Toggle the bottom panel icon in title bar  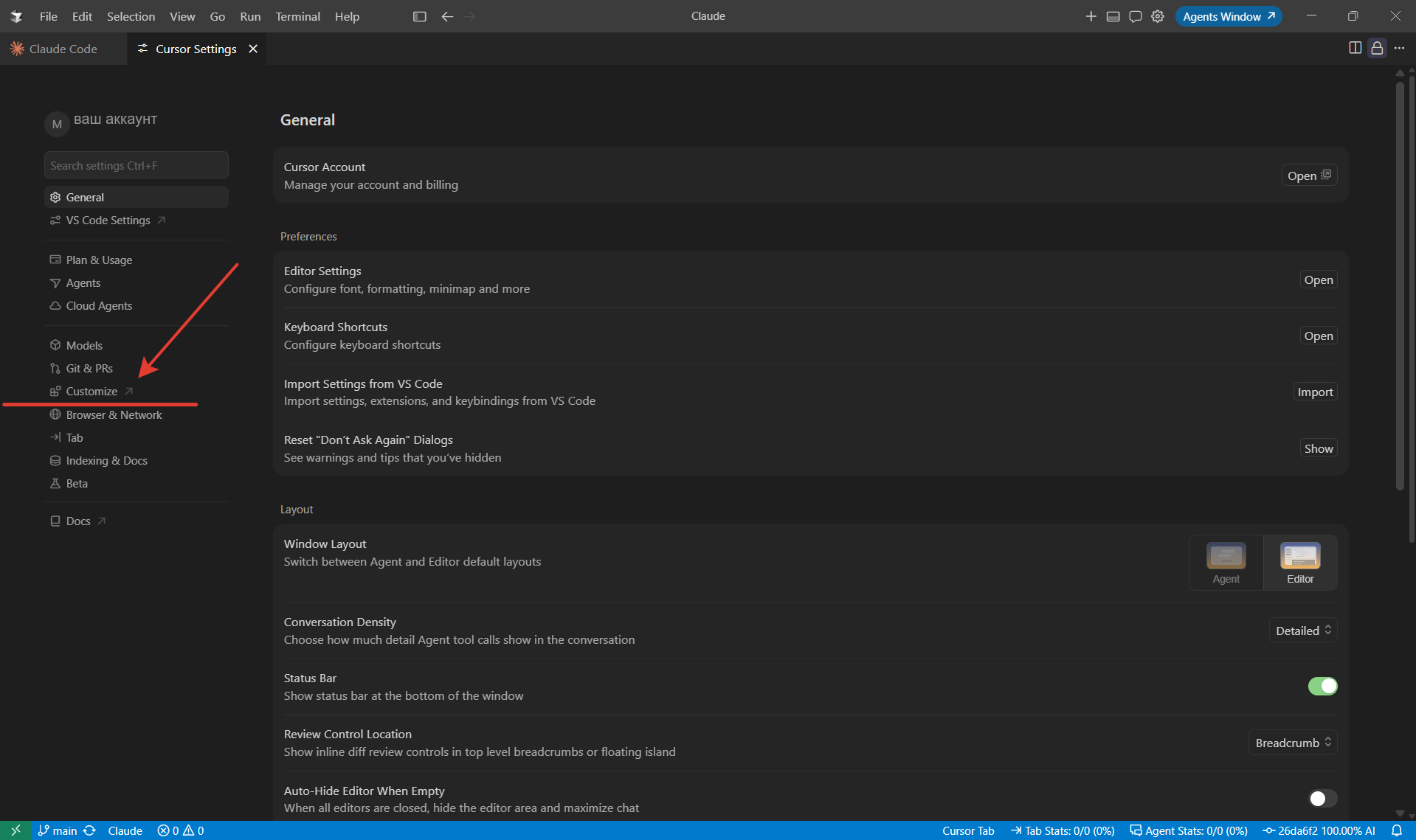point(1113,16)
